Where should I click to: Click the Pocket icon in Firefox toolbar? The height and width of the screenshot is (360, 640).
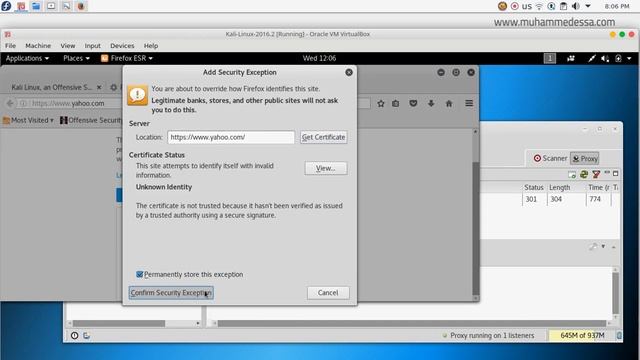413,104
